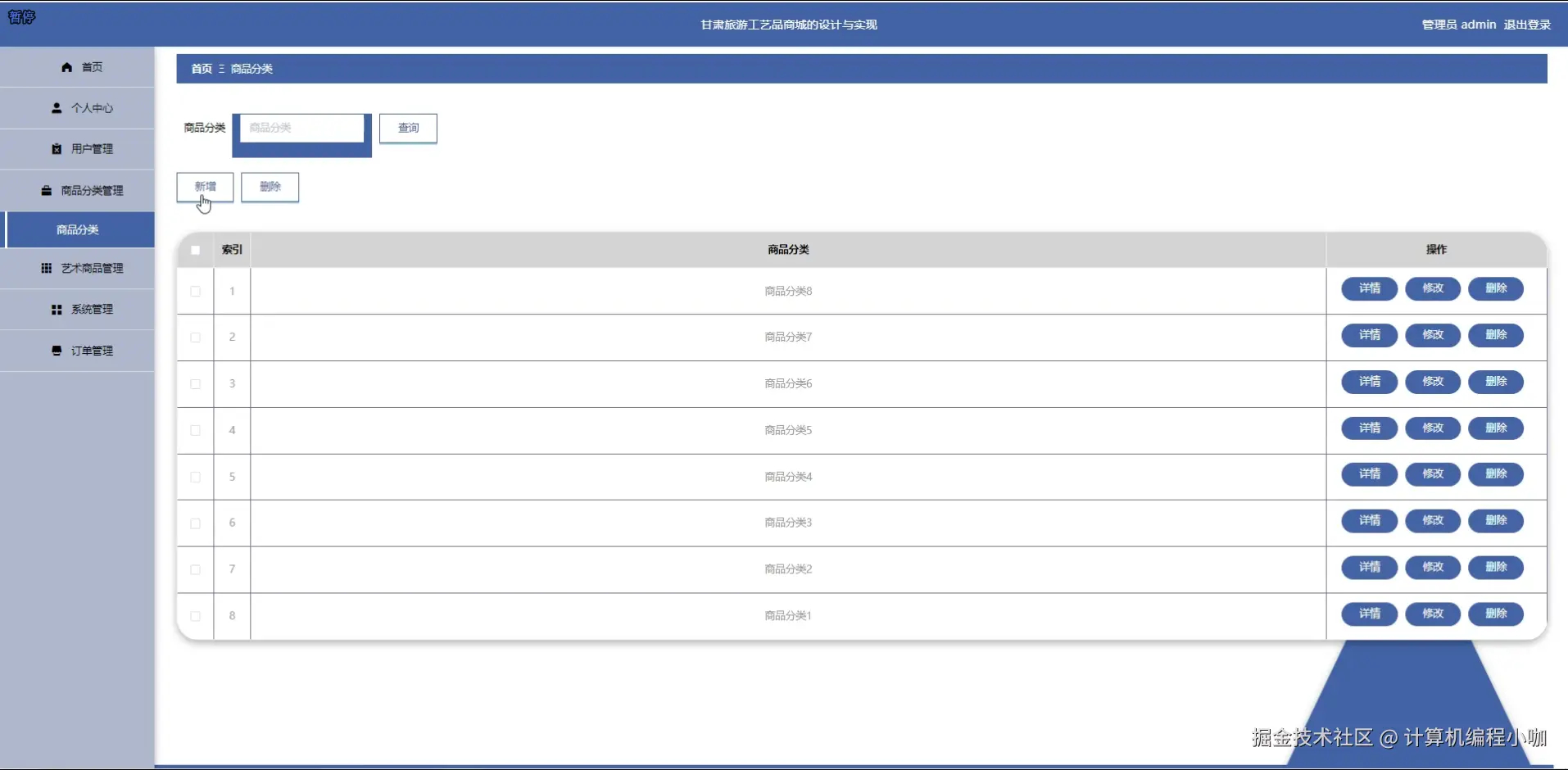Screen dimensions: 1568x770
Task: Click 删除 for 商品分类8
Action: [x=1496, y=288]
